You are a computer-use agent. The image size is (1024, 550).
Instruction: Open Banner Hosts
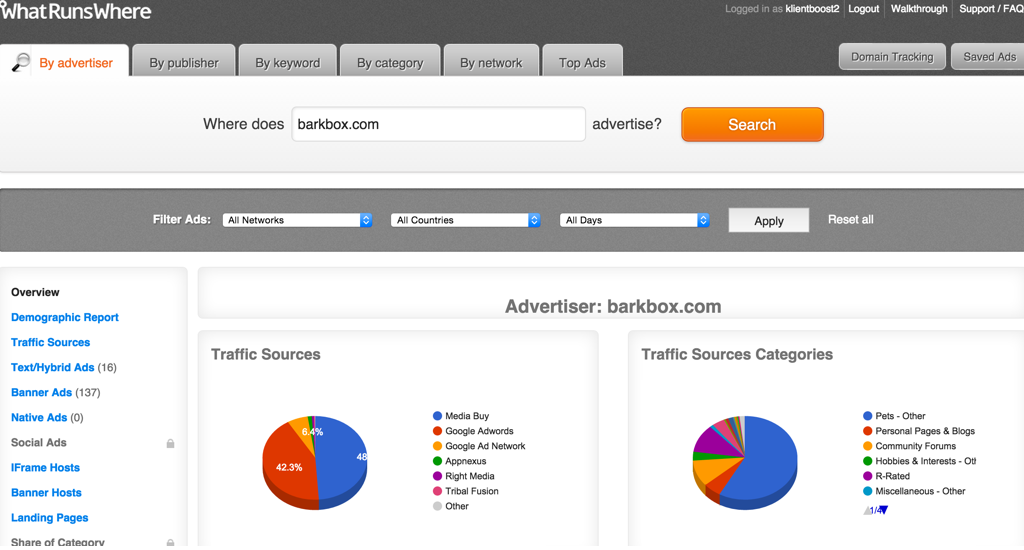pos(46,493)
